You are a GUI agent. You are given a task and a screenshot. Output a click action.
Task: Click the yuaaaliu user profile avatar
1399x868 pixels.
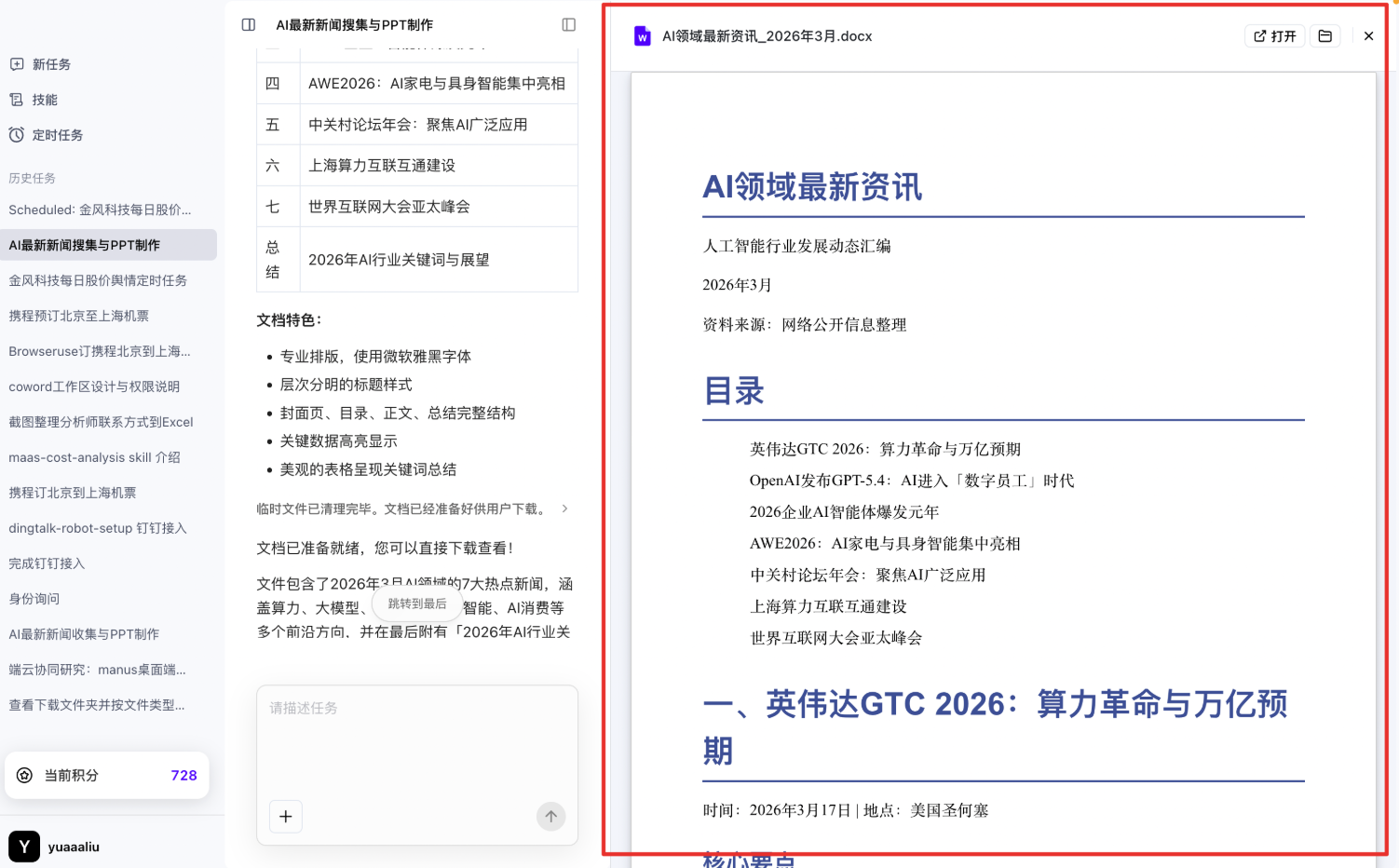click(24, 847)
